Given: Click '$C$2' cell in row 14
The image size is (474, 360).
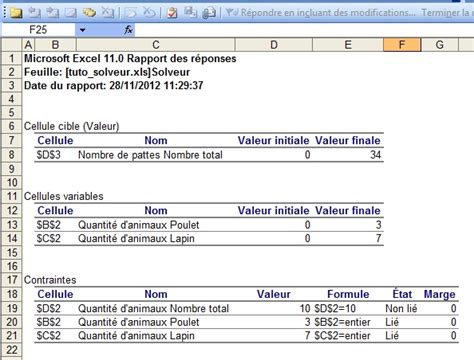Looking at the screenshot, I should click(49, 238).
